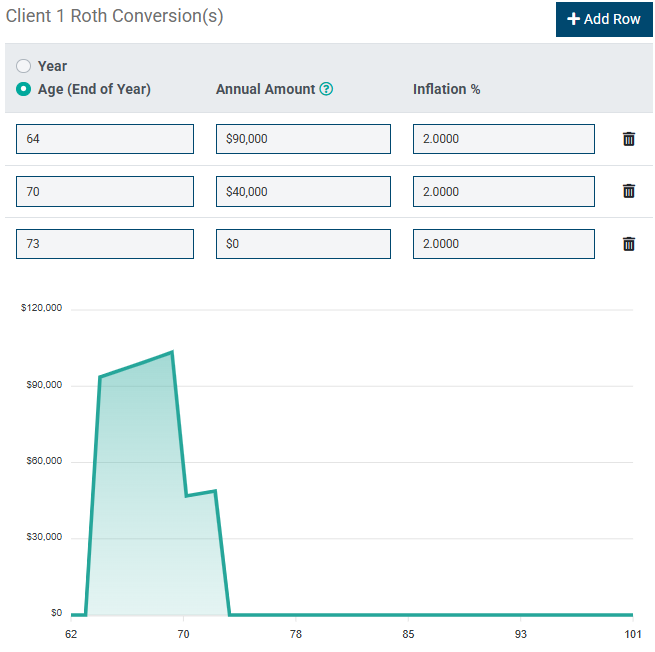Screen dimensions: 655x652
Task: Click the chart line's first rise near $90,000
Action: tap(100, 377)
